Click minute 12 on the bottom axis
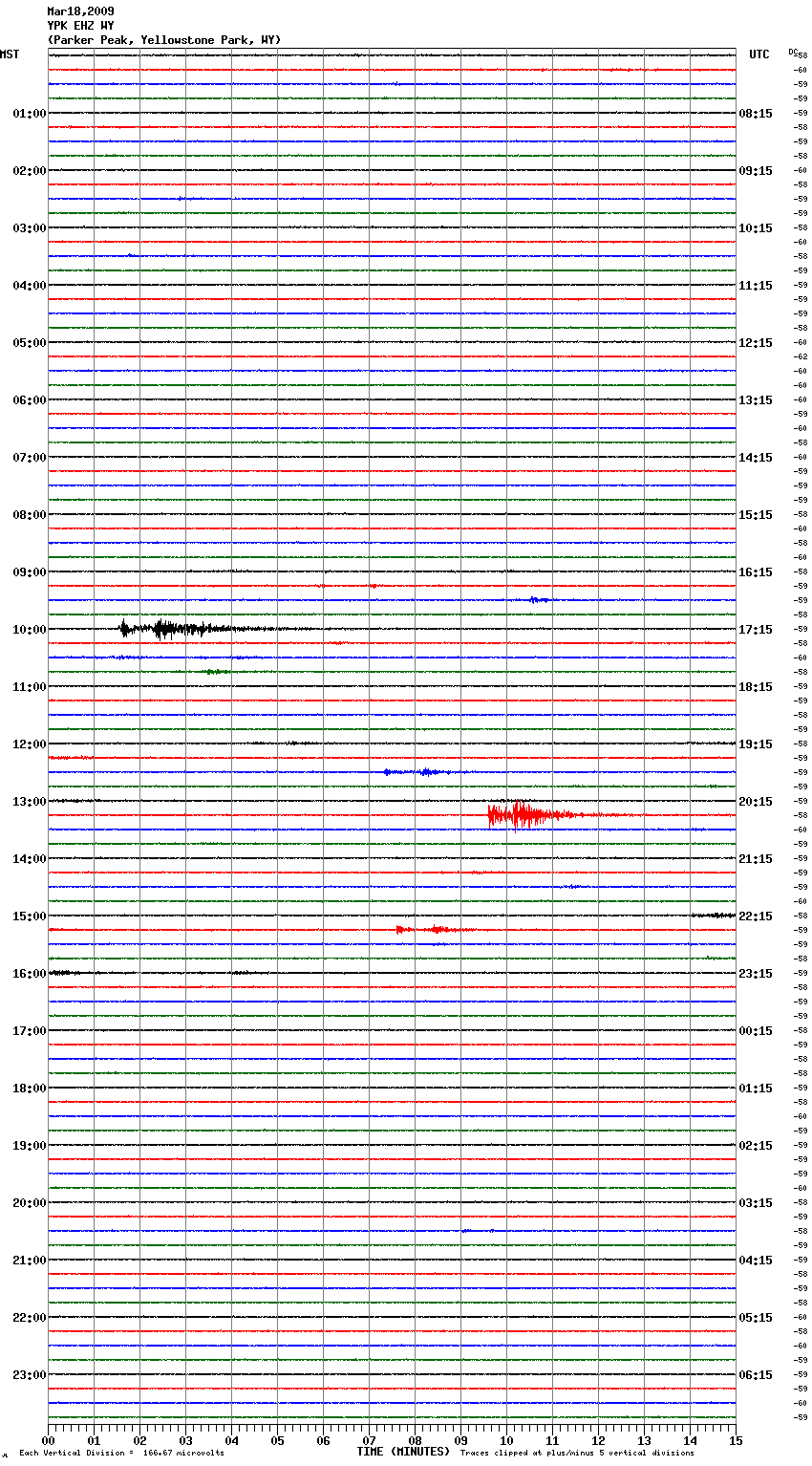 click(598, 1439)
